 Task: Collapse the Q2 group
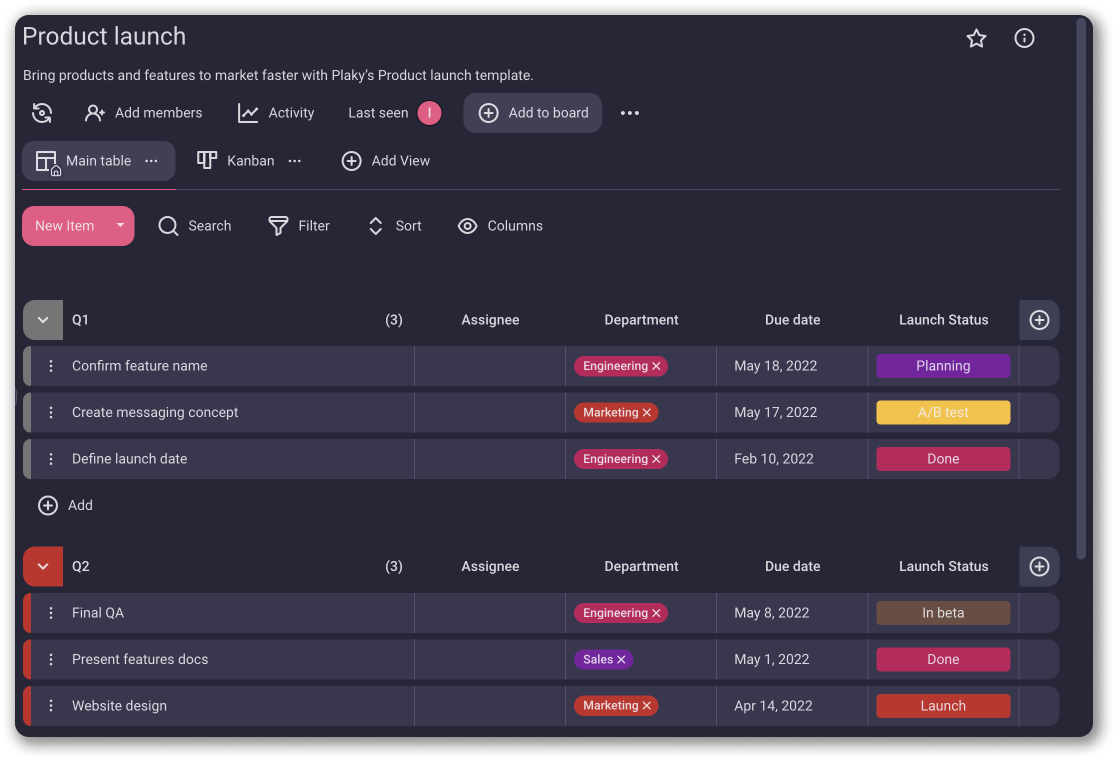pos(42,566)
